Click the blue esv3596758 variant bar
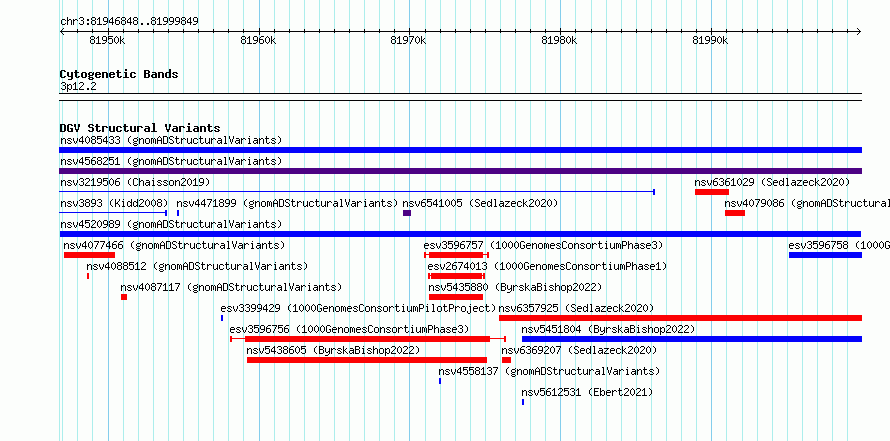Screen dimensions: 890x441 point(825,255)
